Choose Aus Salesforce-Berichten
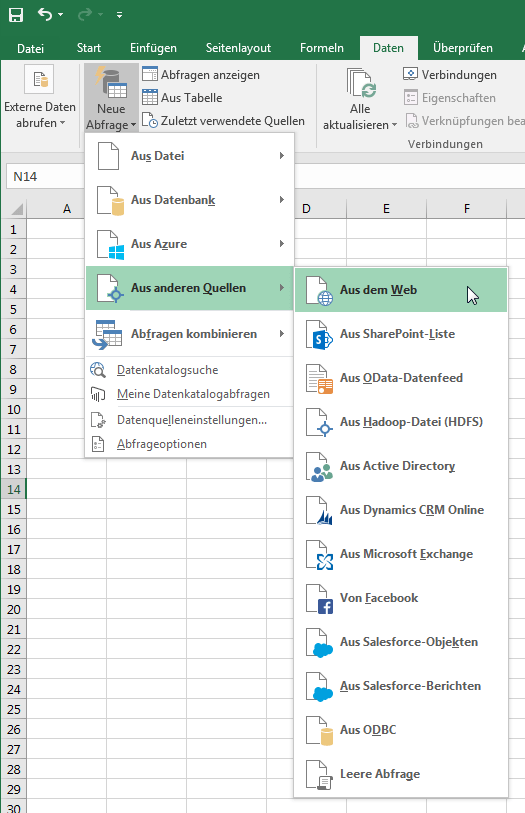This screenshot has width=525, height=813. (401, 686)
